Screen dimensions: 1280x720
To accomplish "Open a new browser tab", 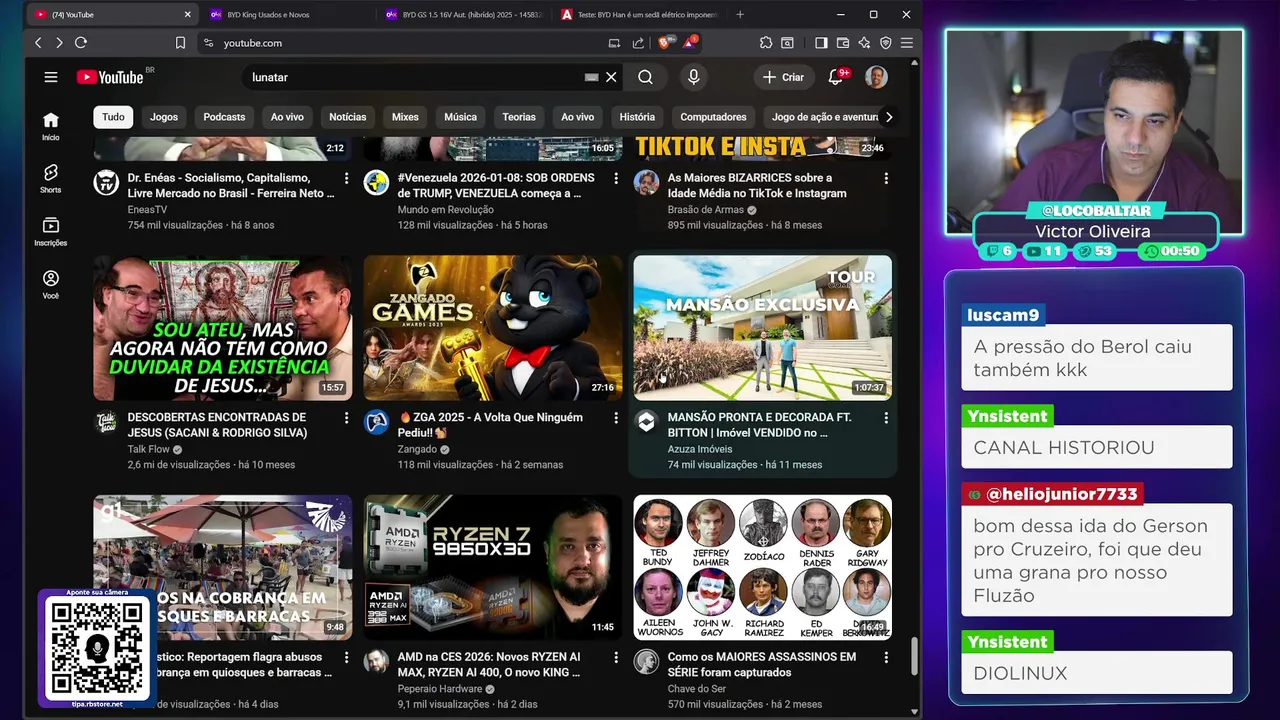I will pos(740,15).
